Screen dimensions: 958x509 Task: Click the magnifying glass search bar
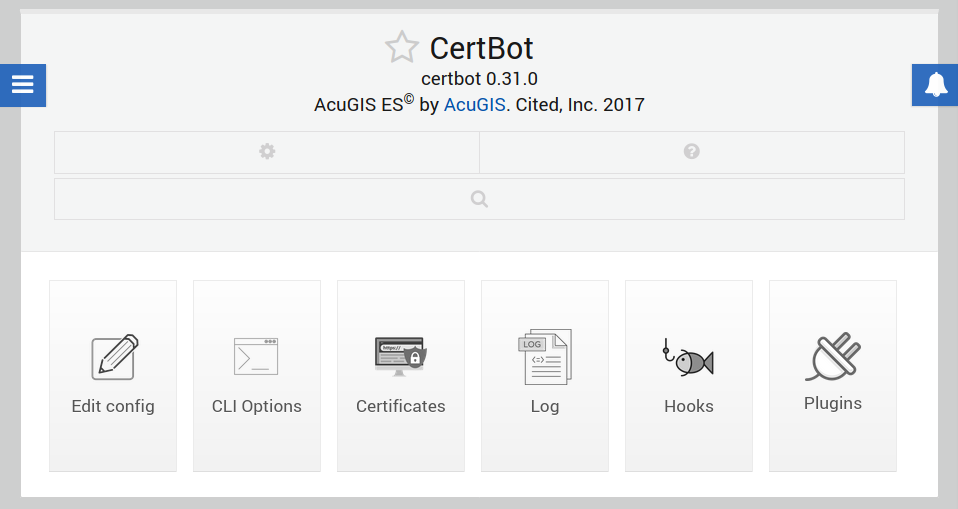(x=479, y=199)
